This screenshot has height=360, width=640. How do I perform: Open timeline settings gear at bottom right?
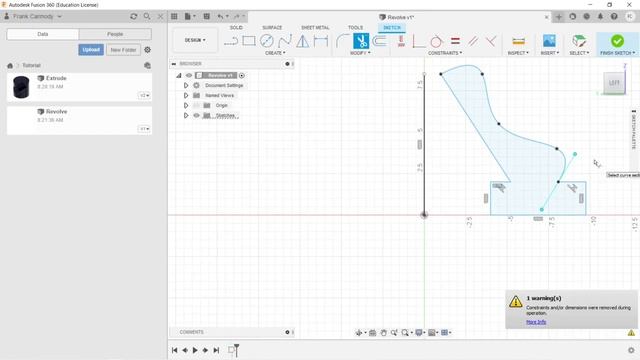(631, 350)
